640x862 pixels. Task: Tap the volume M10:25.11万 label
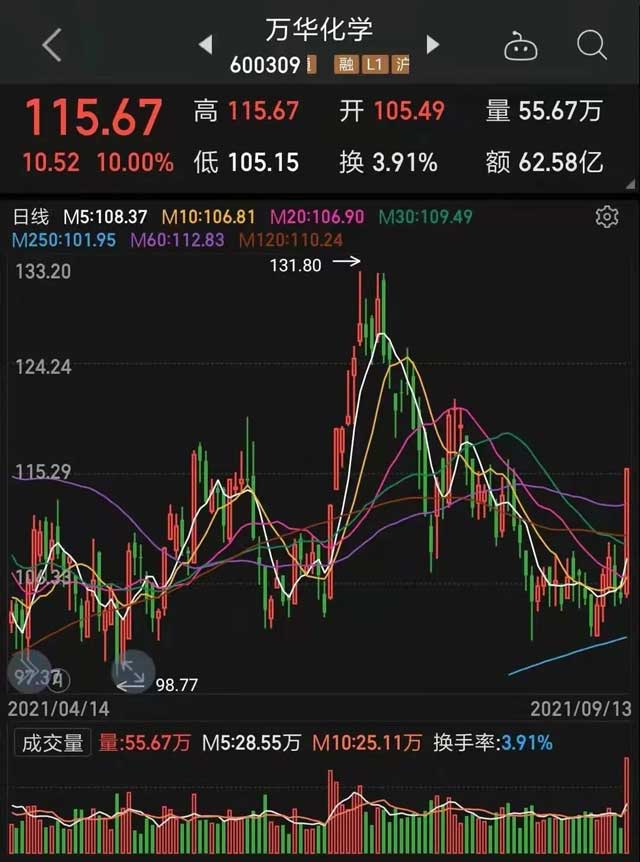tap(367, 743)
